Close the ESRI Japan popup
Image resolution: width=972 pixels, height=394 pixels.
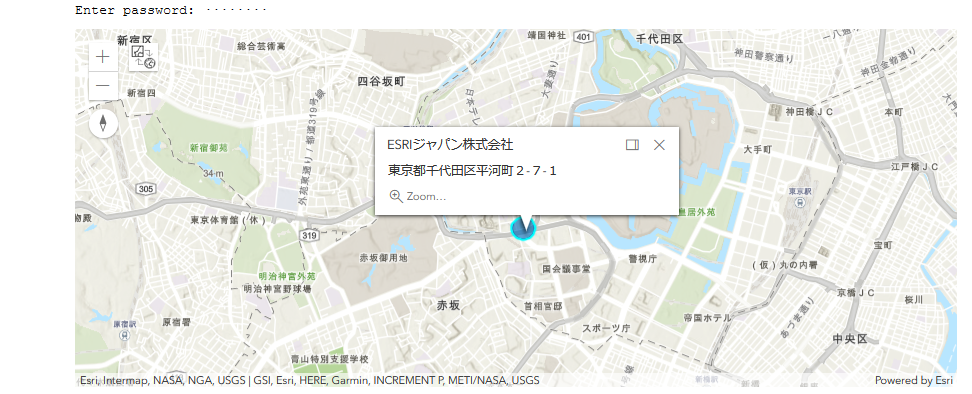tap(660, 145)
